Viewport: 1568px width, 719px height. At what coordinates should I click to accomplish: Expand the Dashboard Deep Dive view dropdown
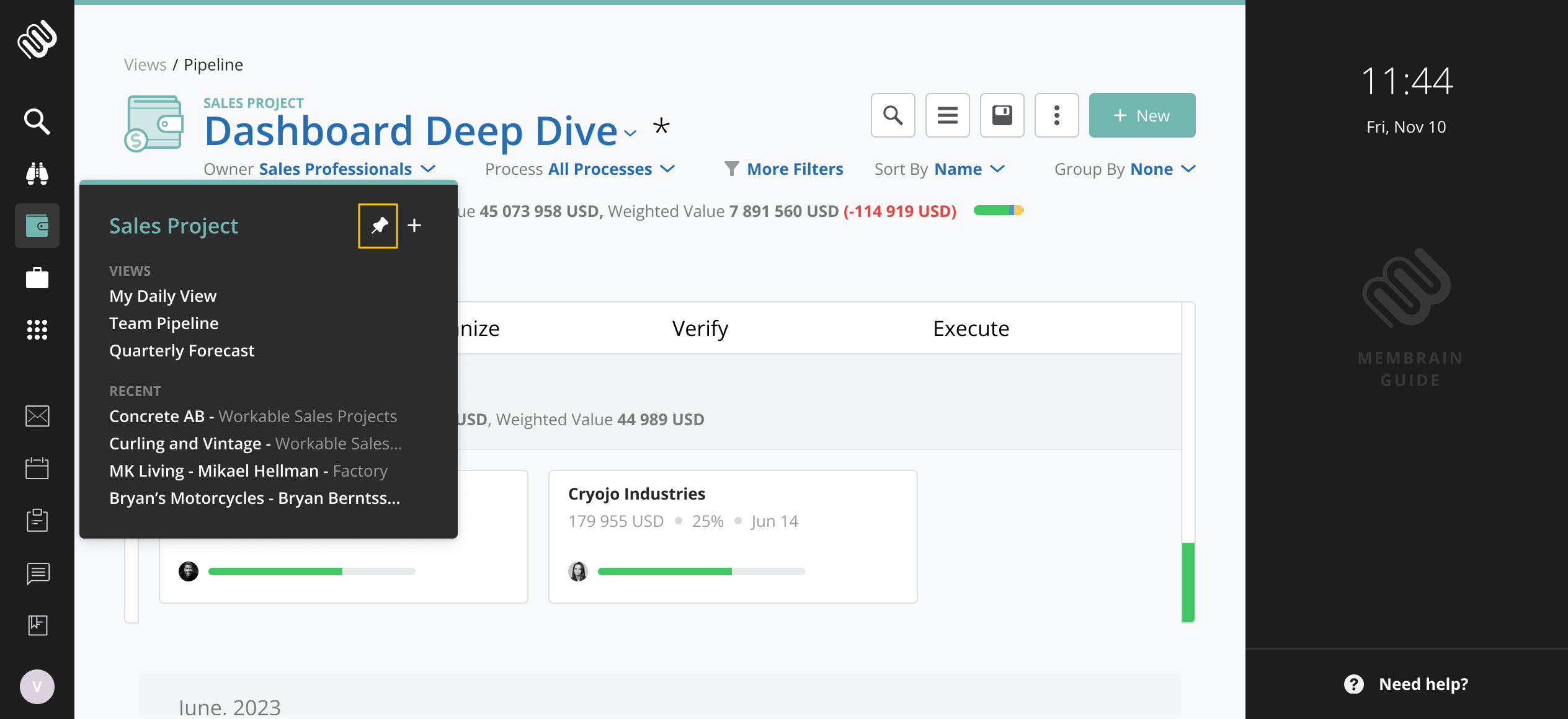(x=631, y=133)
